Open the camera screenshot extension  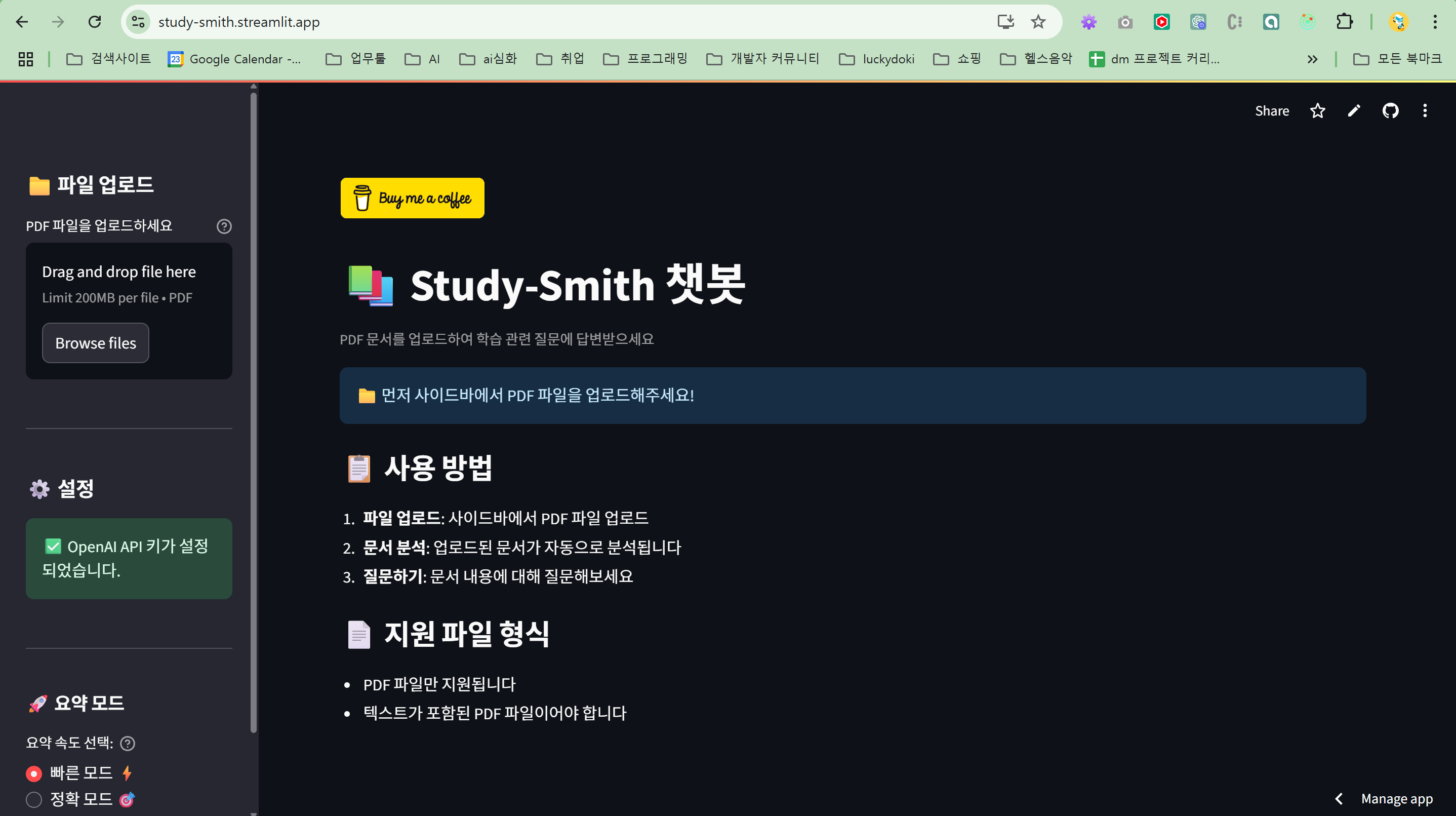pyautogui.click(x=1125, y=22)
